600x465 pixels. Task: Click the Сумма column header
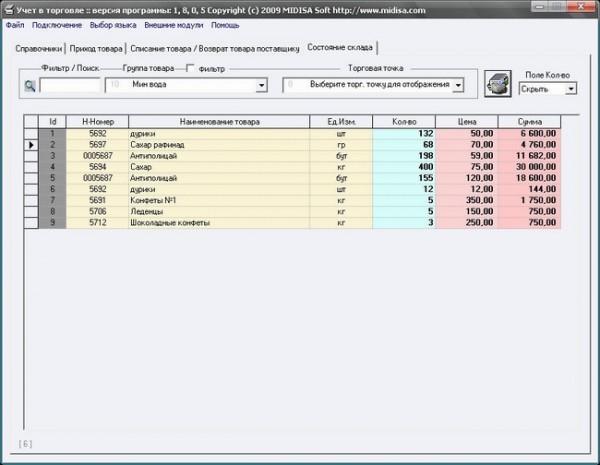pyautogui.click(x=530, y=122)
